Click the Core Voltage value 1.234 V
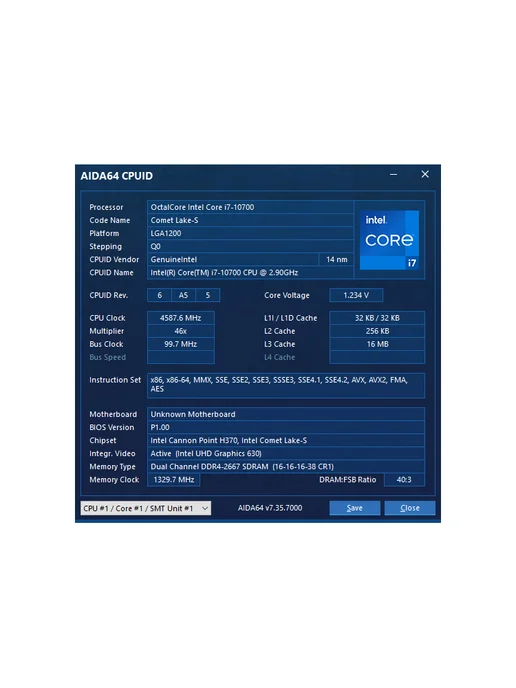This screenshot has width=516, height=688. (356, 295)
